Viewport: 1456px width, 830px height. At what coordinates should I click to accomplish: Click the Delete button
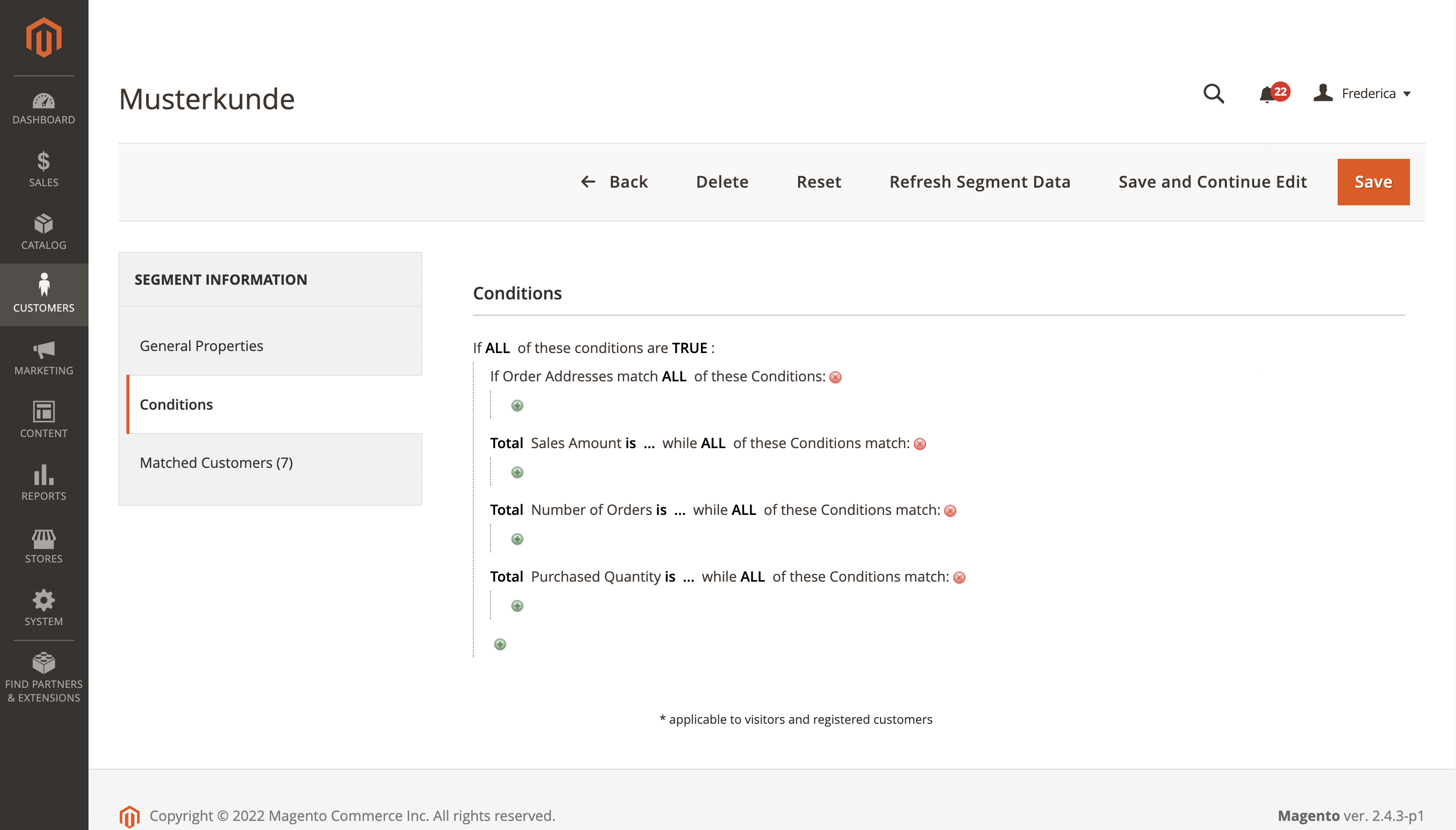(722, 182)
